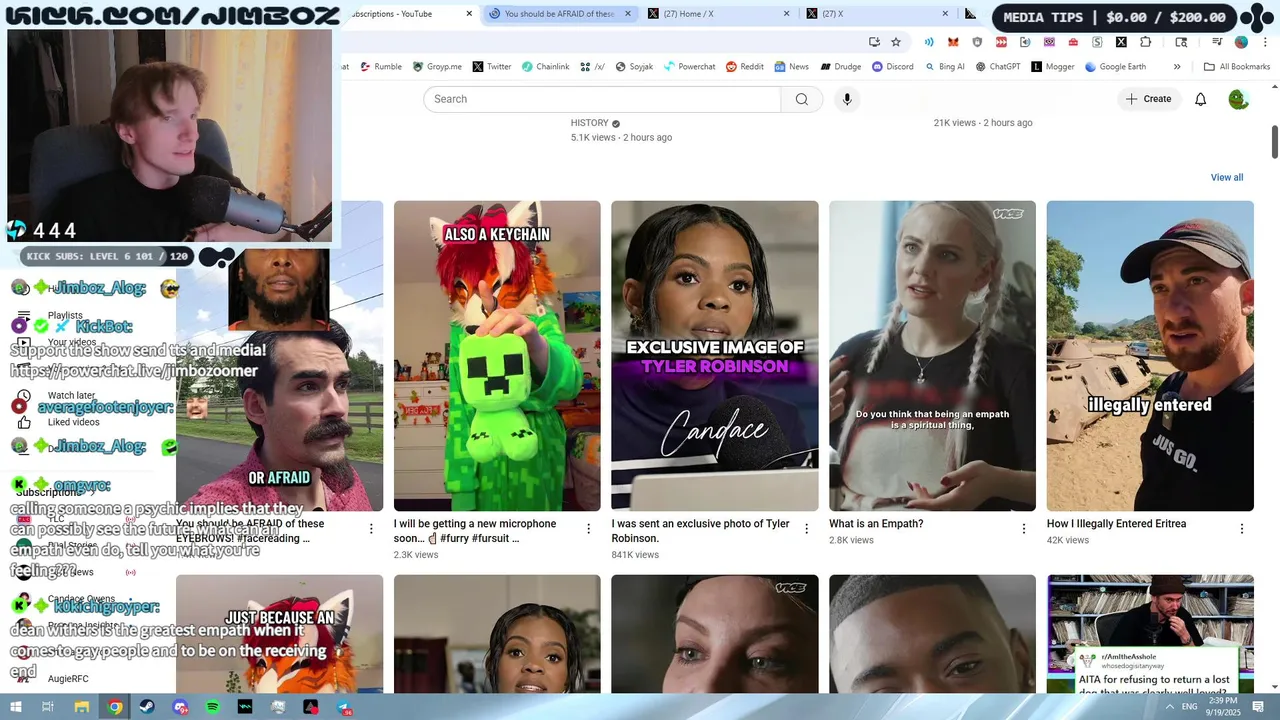Open Spotify from the taskbar

pos(212,707)
